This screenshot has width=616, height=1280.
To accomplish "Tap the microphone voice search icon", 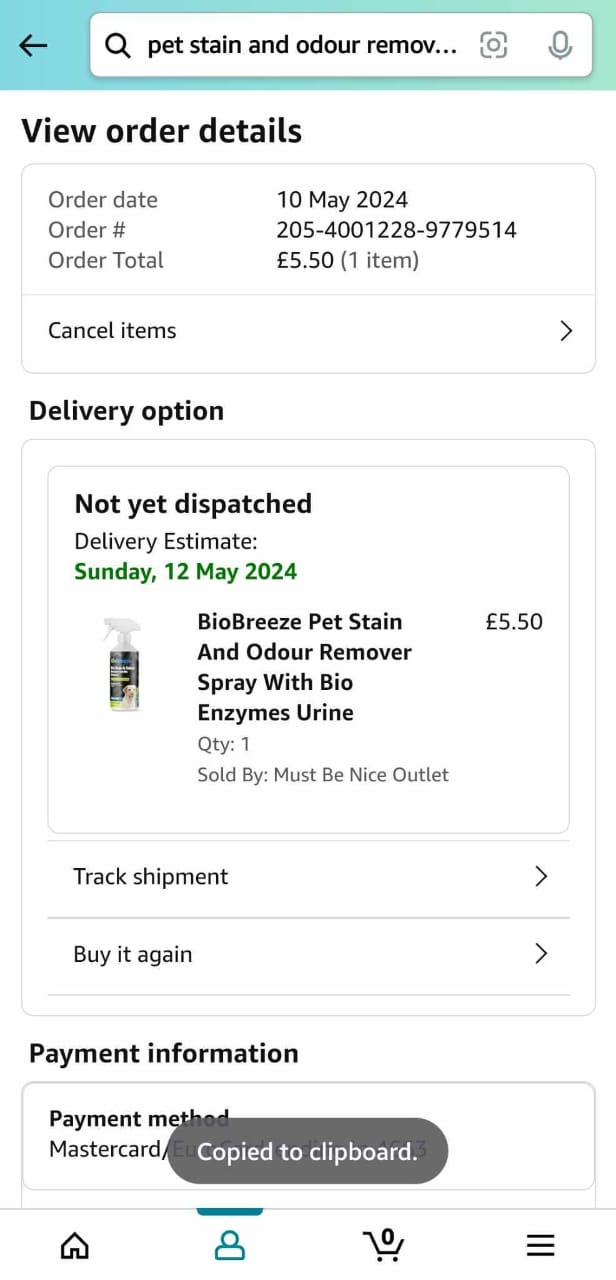I will coord(560,45).
